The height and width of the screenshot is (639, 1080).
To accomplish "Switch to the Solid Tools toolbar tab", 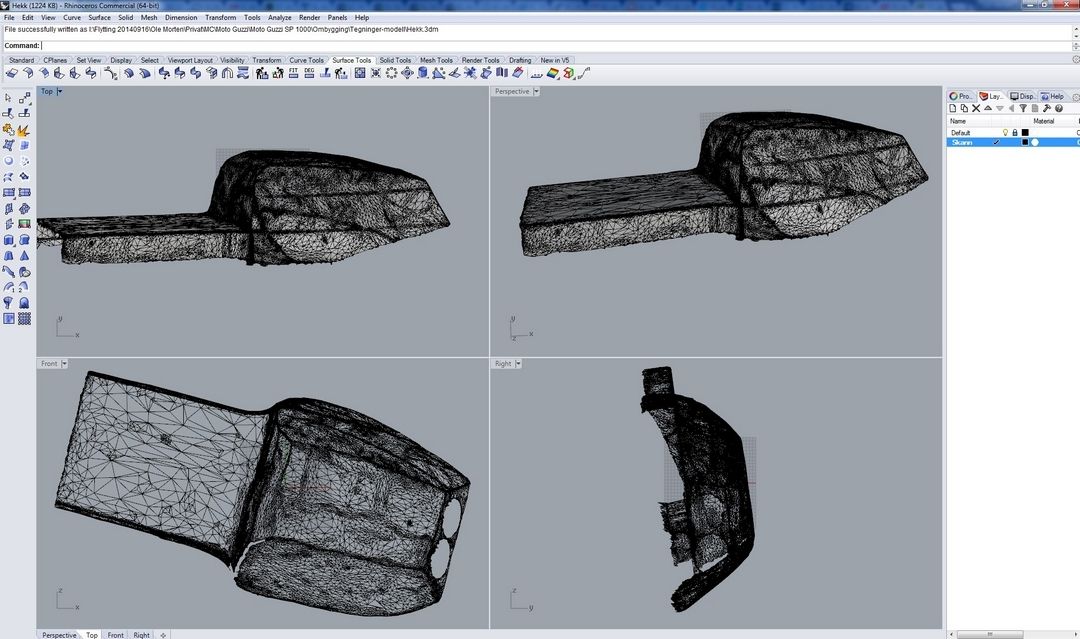I will pos(395,60).
